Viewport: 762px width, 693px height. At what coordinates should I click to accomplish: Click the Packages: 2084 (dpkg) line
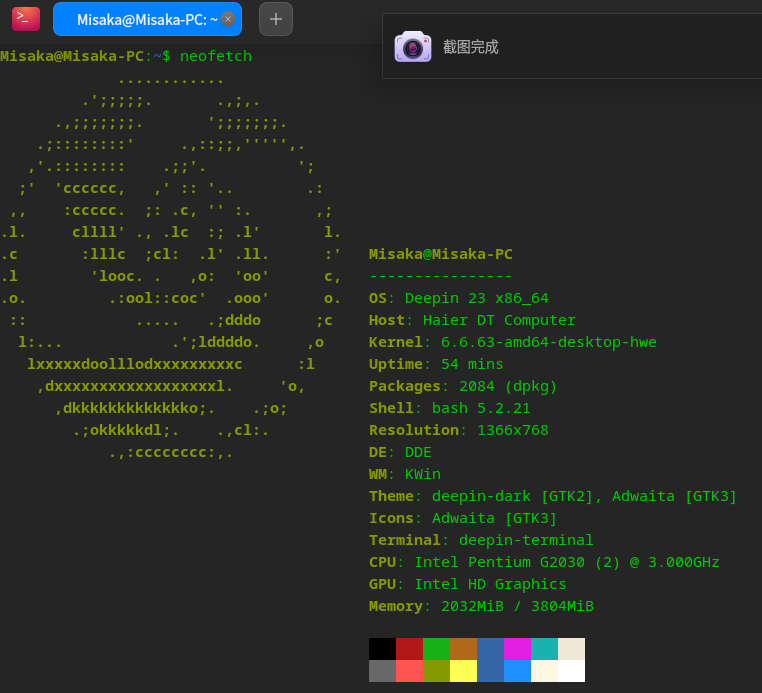(x=463, y=386)
